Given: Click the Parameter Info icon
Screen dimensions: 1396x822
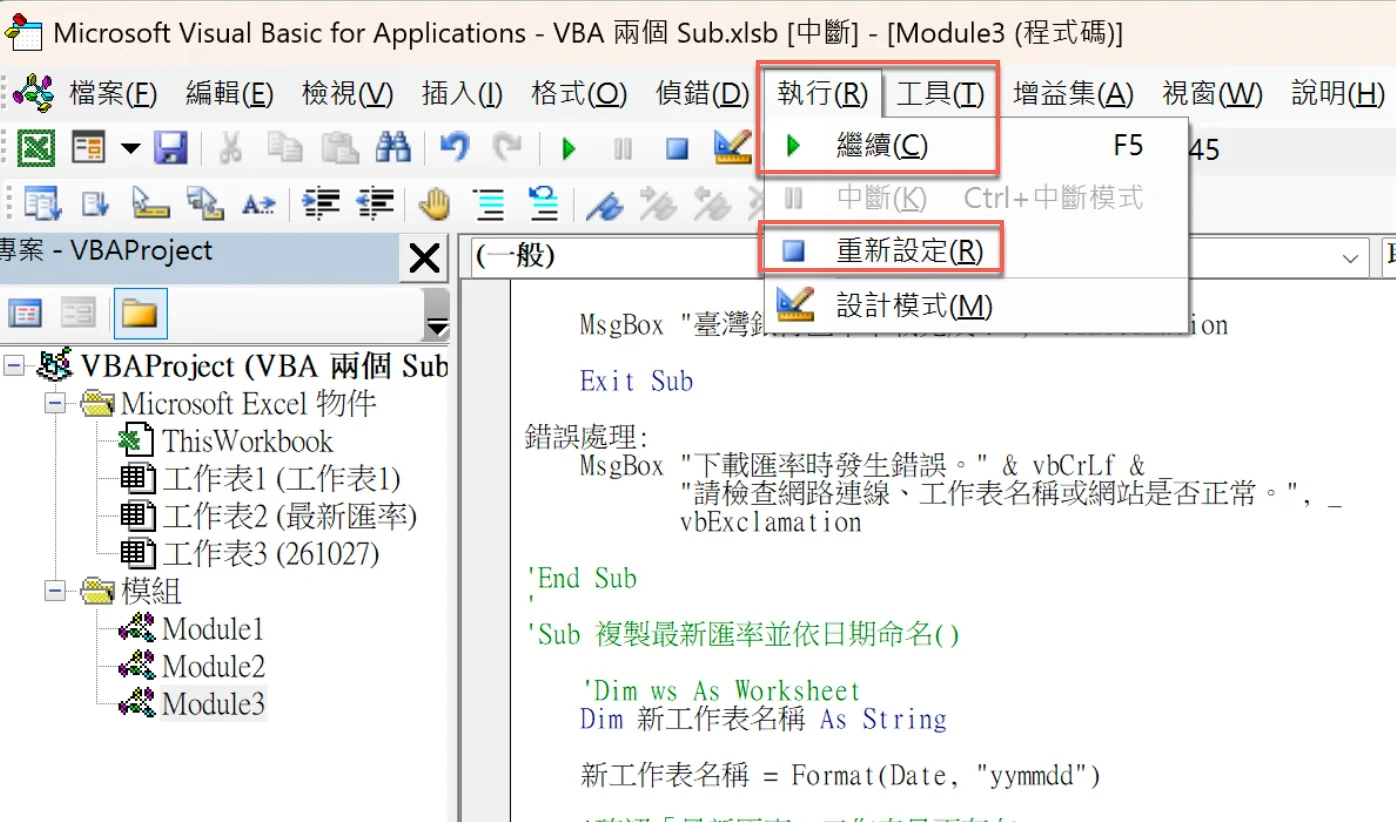Looking at the screenshot, I should (x=205, y=204).
